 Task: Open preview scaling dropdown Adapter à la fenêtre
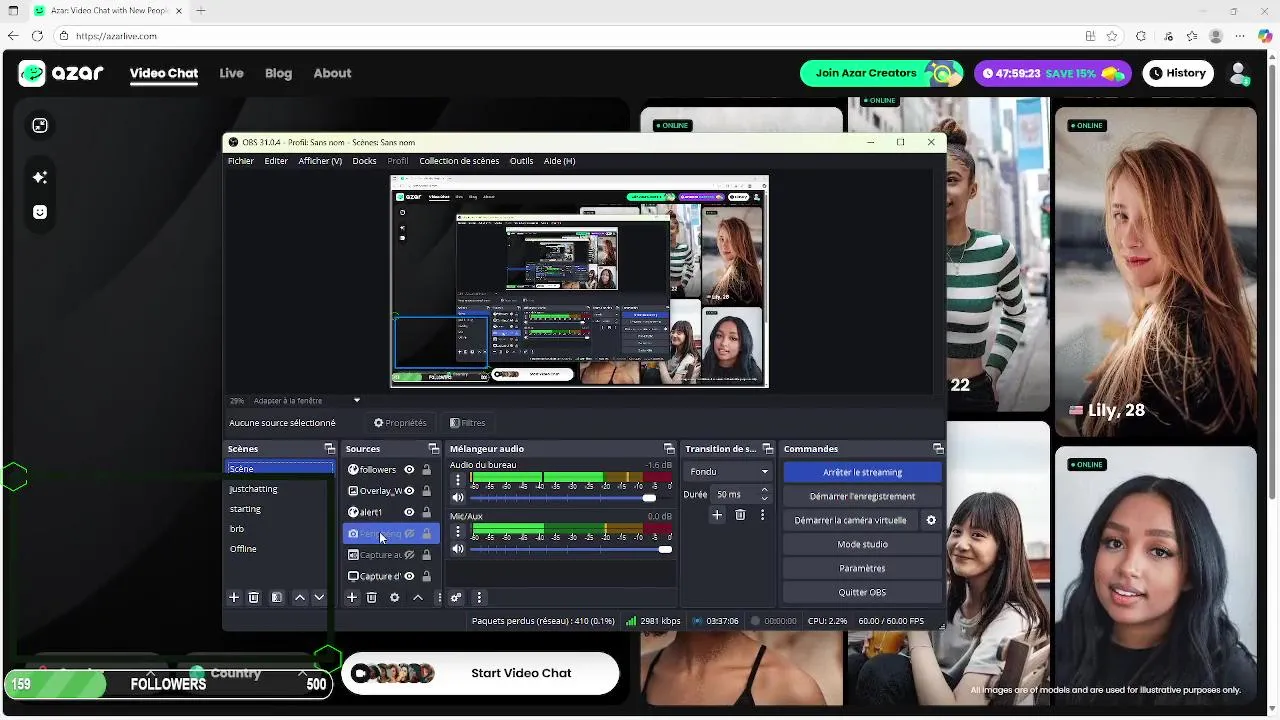pyautogui.click(x=306, y=400)
